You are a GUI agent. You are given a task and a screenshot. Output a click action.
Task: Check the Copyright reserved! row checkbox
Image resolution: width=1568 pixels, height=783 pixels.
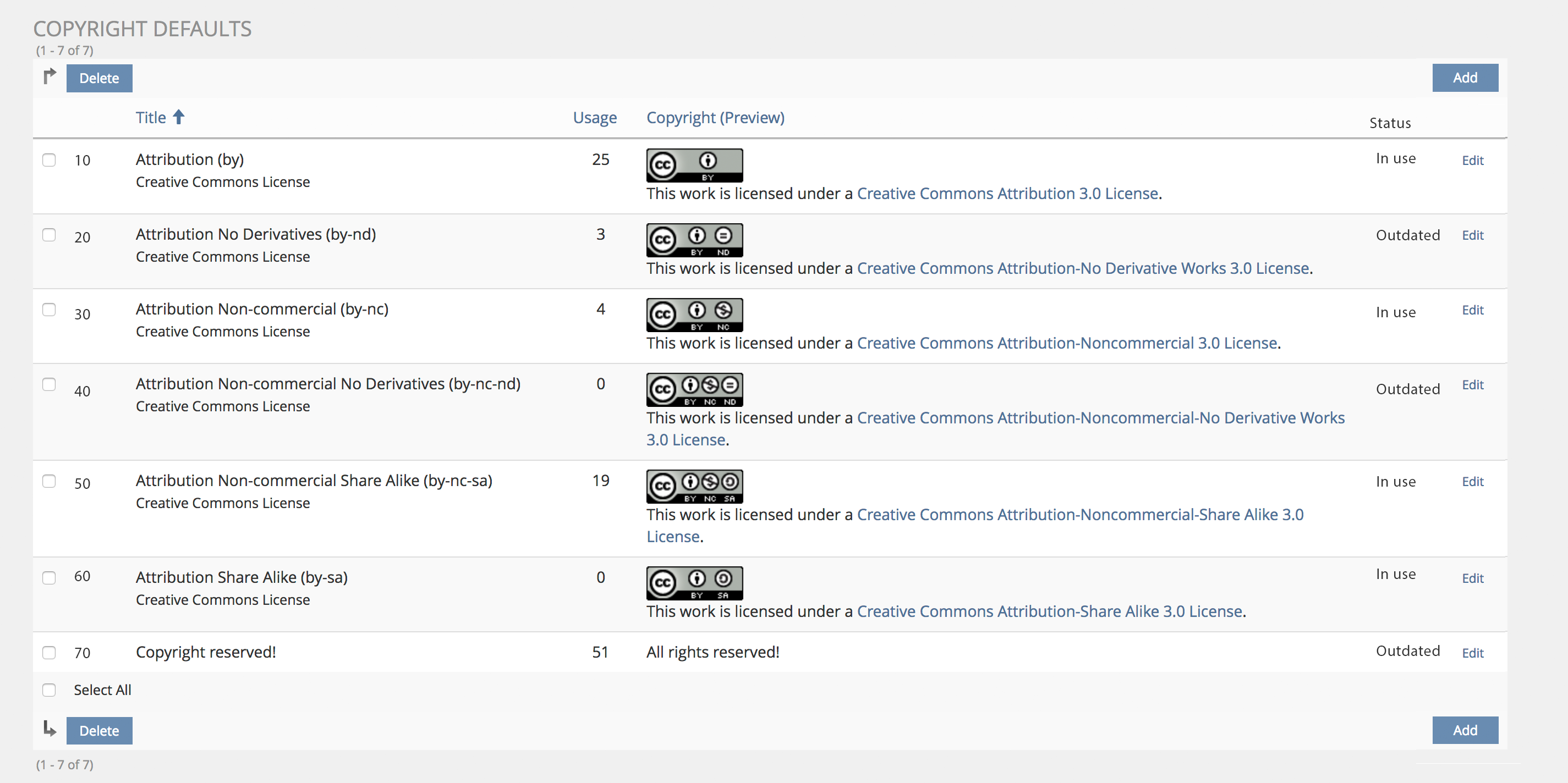pyautogui.click(x=49, y=653)
